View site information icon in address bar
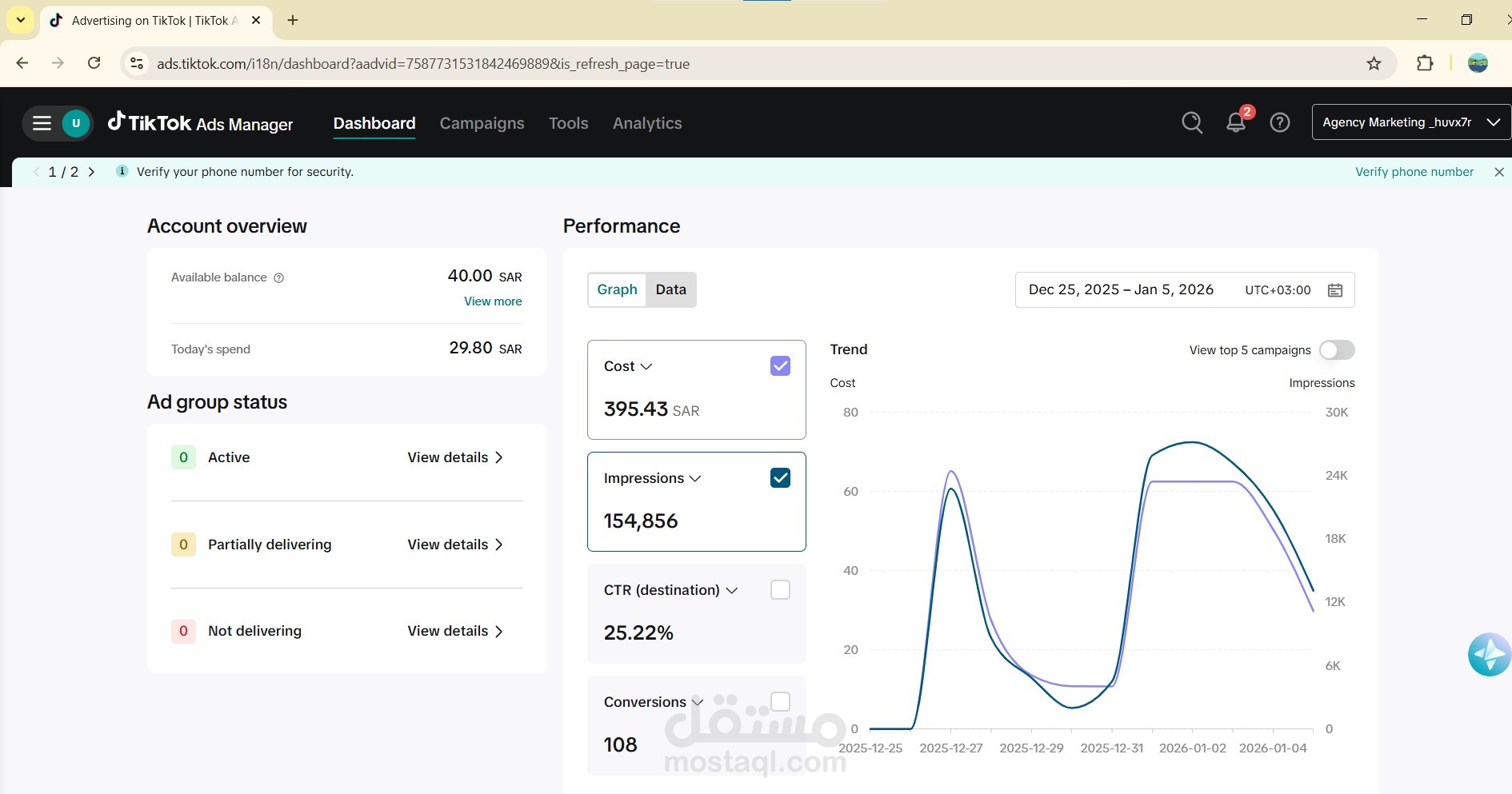Viewport: 1512px width, 794px height. (x=137, y=63)
